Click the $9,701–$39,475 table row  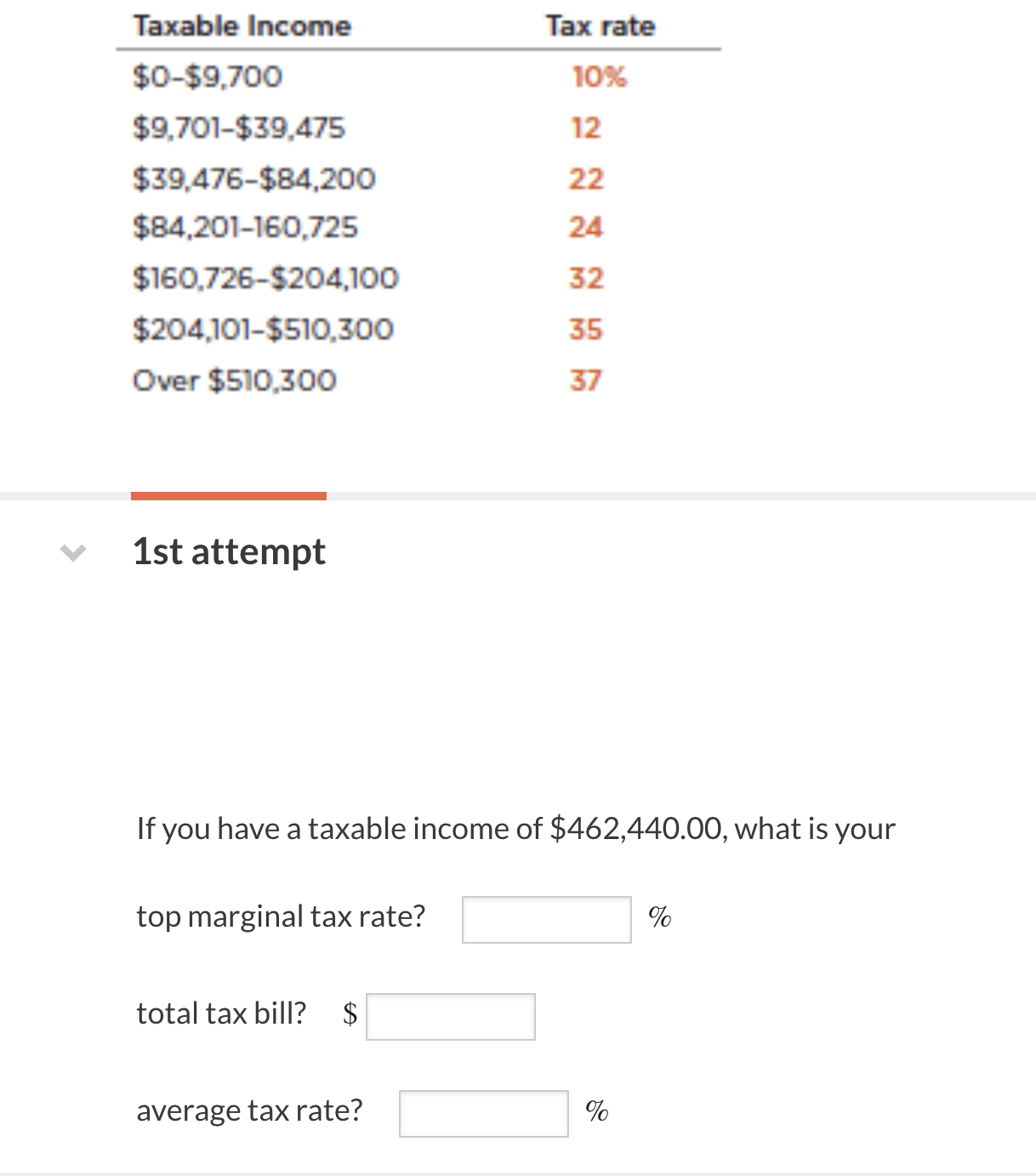point(239,128)
